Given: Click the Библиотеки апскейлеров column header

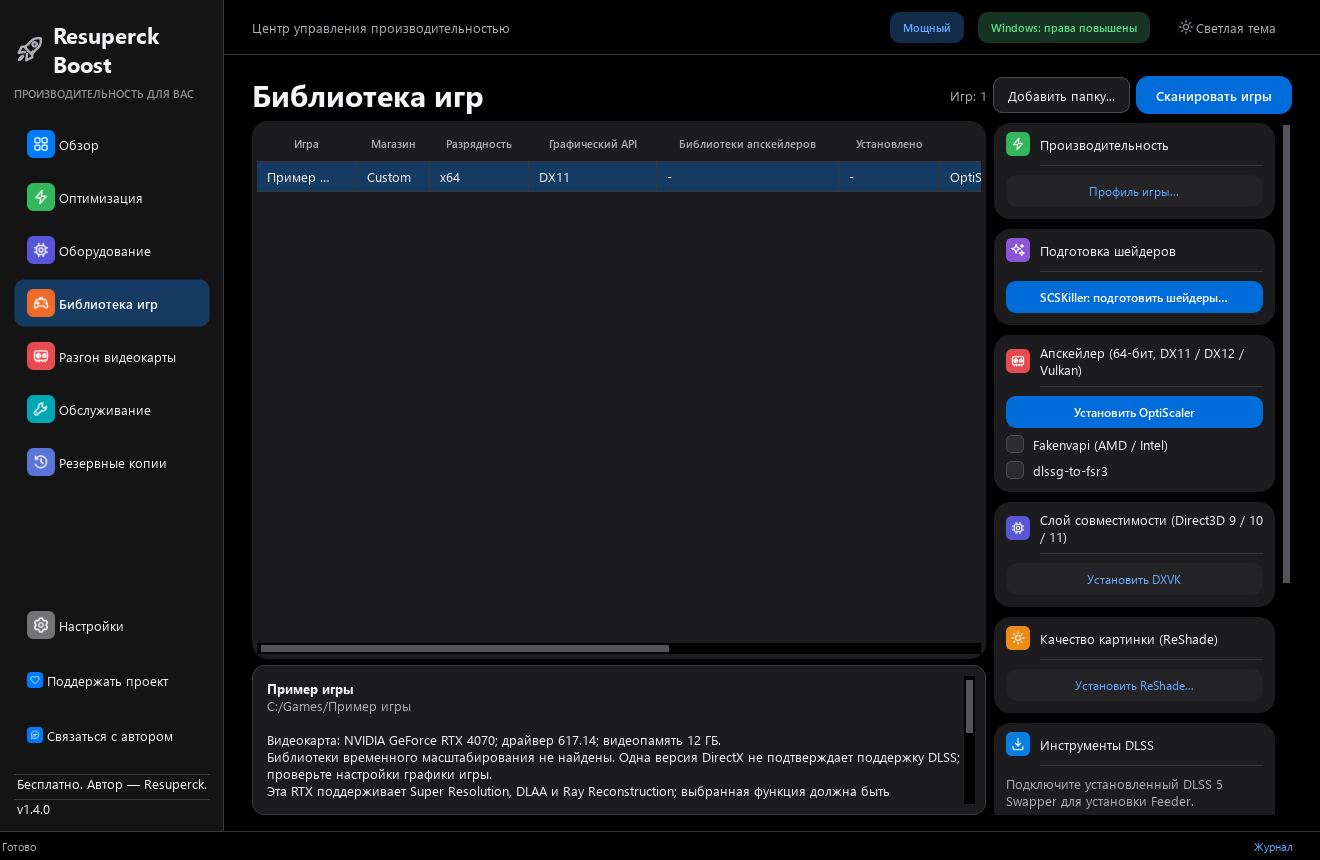Looking at the screenshot, I should [747, 144].
